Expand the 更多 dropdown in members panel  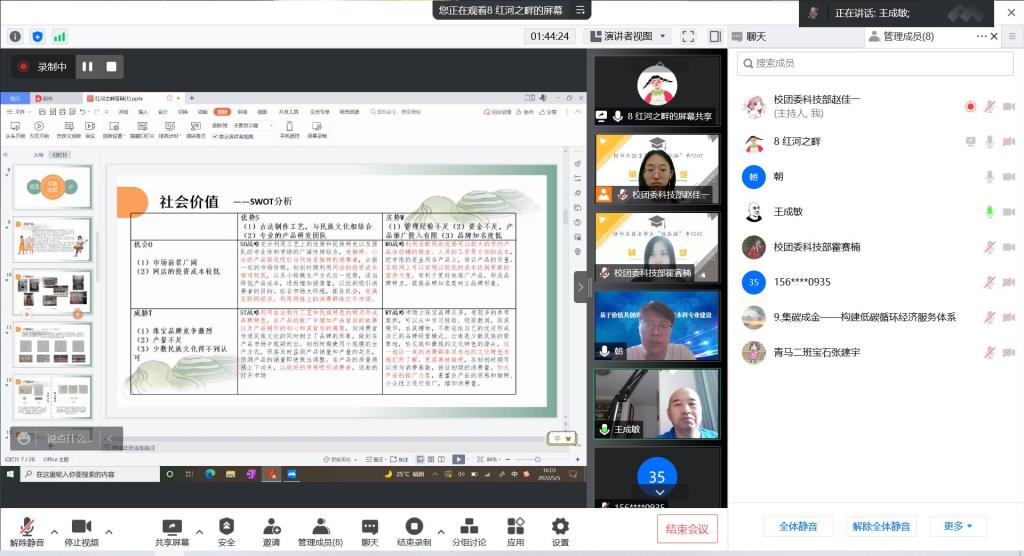[x=957, y=526]
